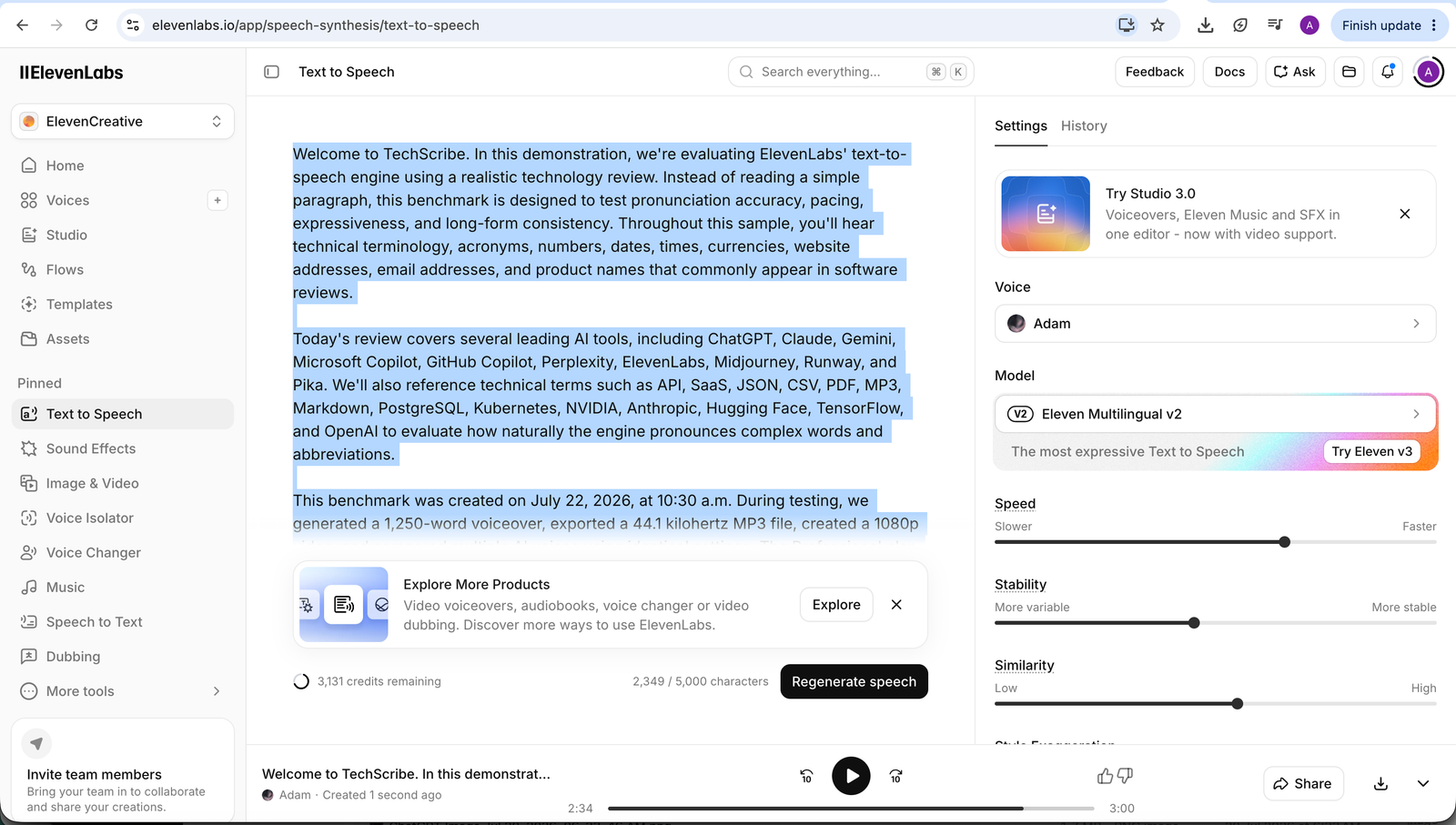Open browser downloads icon

(x=1205, y=25)
